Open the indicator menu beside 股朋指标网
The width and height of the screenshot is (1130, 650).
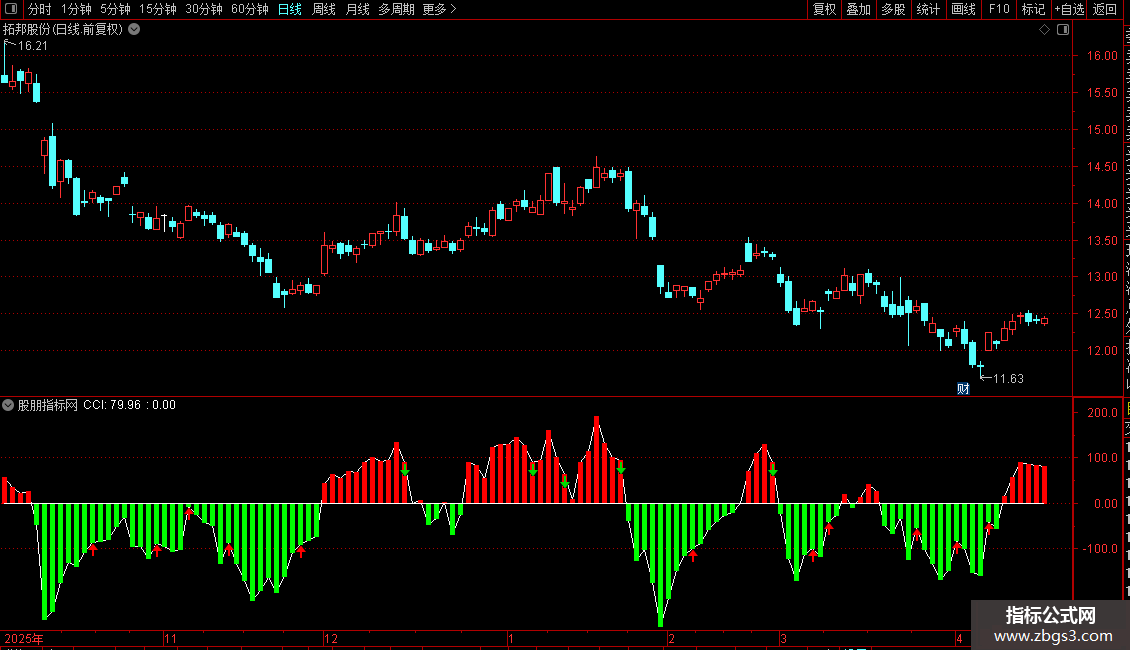click(8, 405)
